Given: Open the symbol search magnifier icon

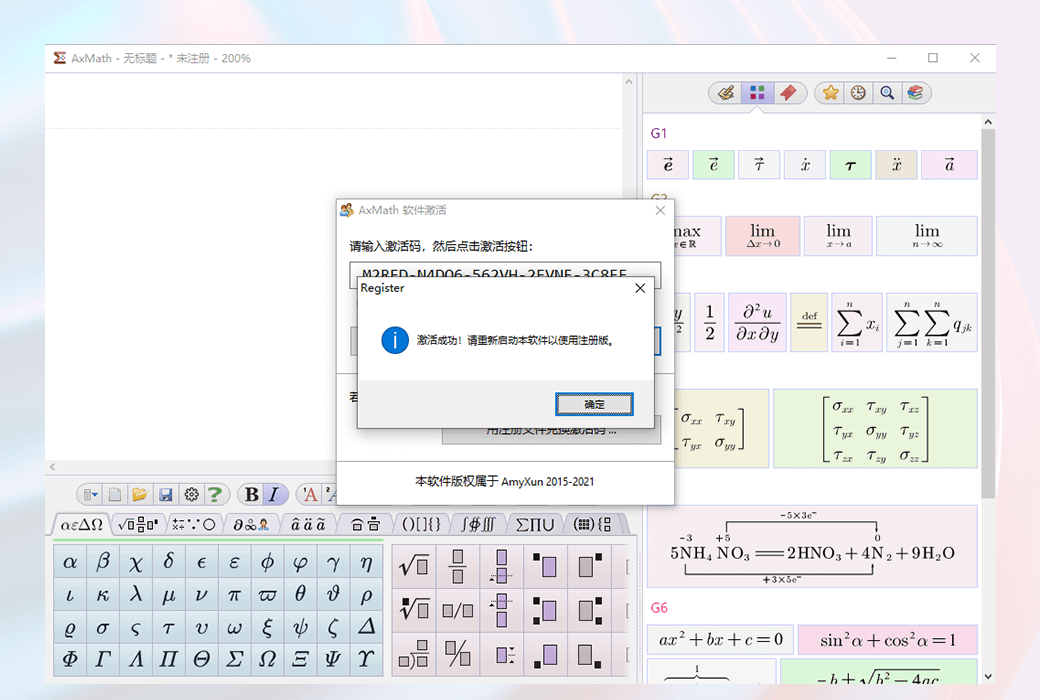Looking at the screenshot, I should [x=886, y=92].
